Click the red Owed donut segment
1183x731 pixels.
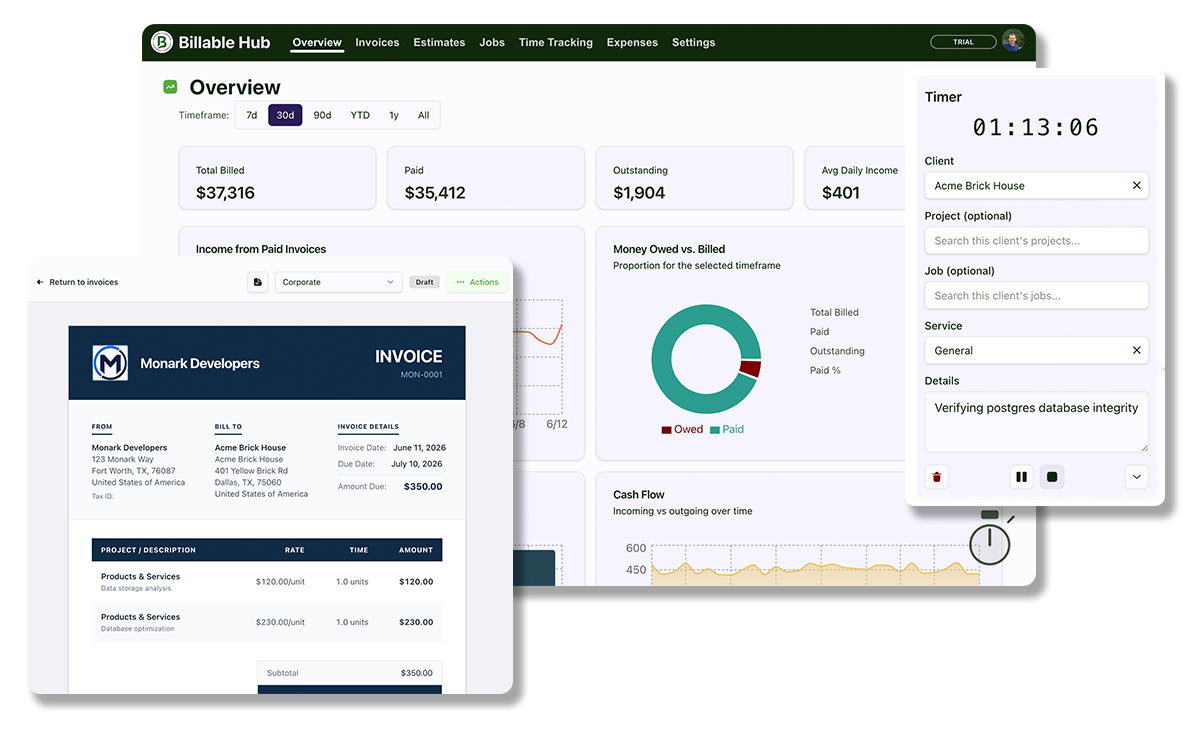pyautogui.click(x=750, y=368)
